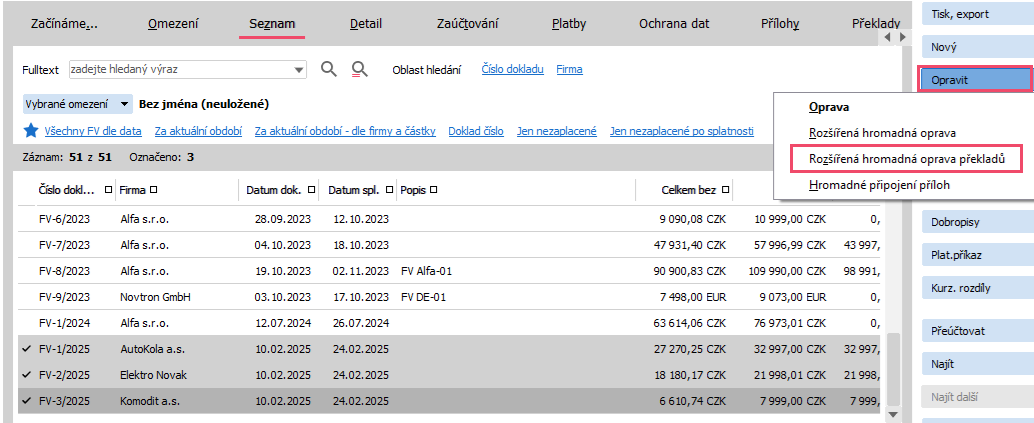Select Rozšířená hromadná oprava překladů menu item
This screenshot has height=423, width=1034.
pos(913,158)
